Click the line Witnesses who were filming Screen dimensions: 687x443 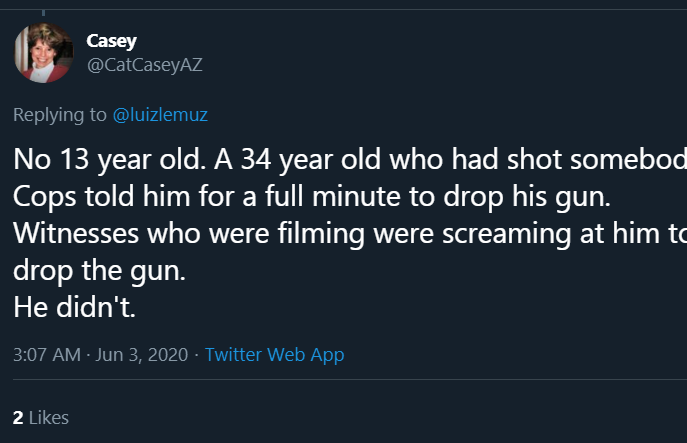[x=350, y=233]
